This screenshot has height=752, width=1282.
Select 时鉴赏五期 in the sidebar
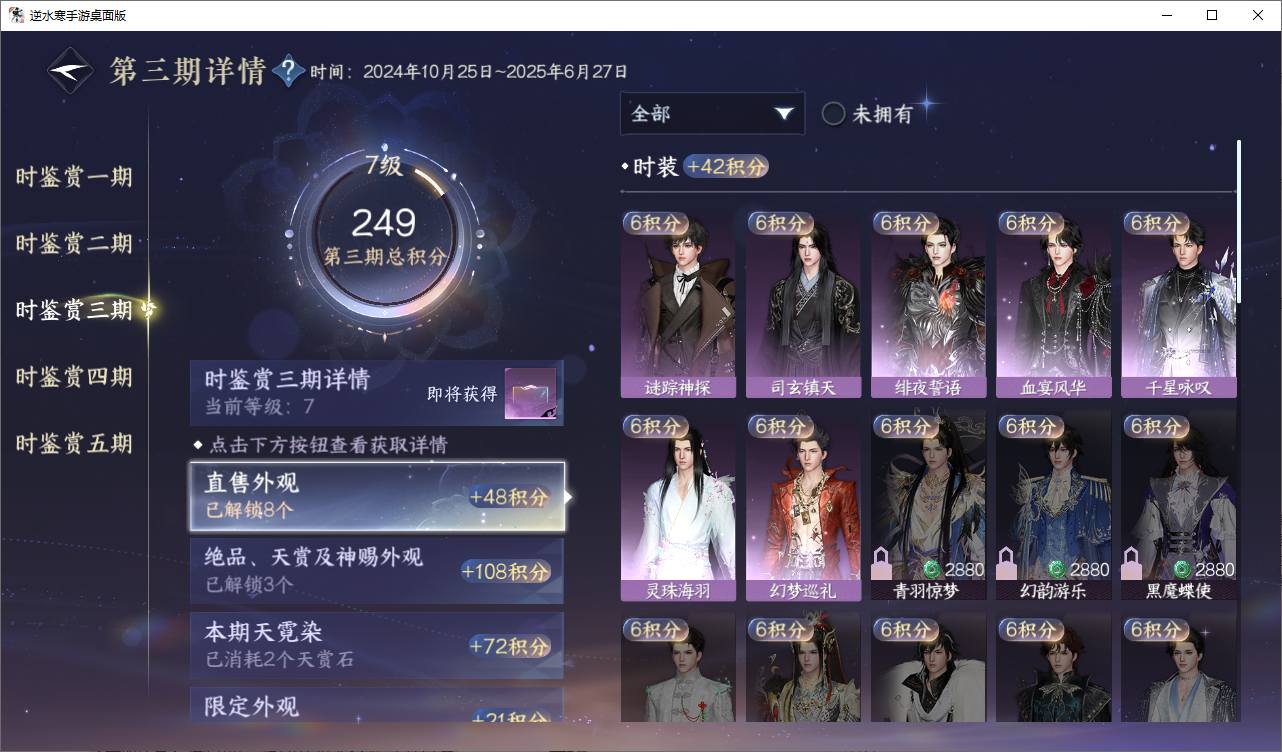[x=74, y=443]
